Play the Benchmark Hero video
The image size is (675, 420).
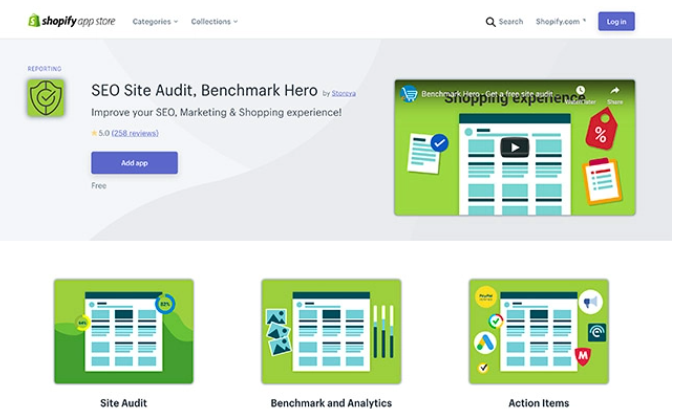point(514,148)
